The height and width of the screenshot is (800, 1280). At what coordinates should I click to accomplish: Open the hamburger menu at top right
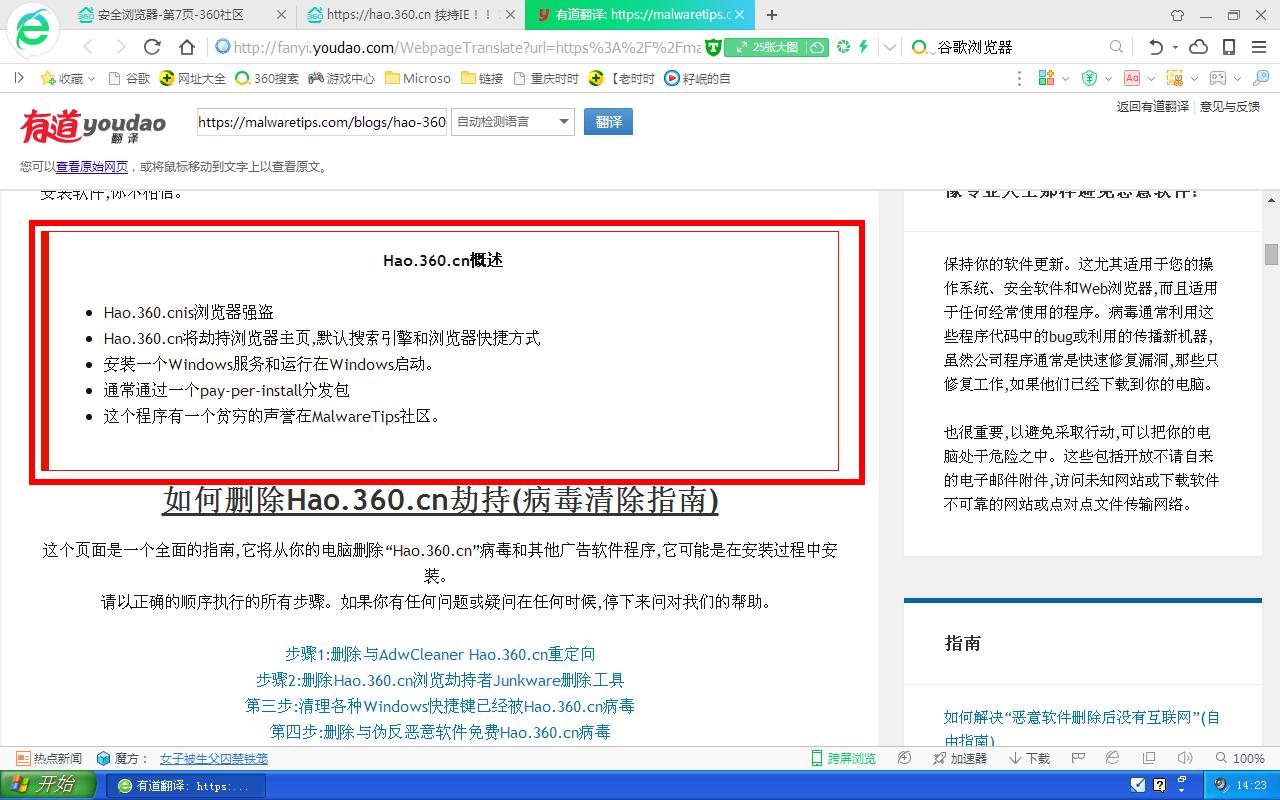pyautogui.click(x=1257, y=47)
